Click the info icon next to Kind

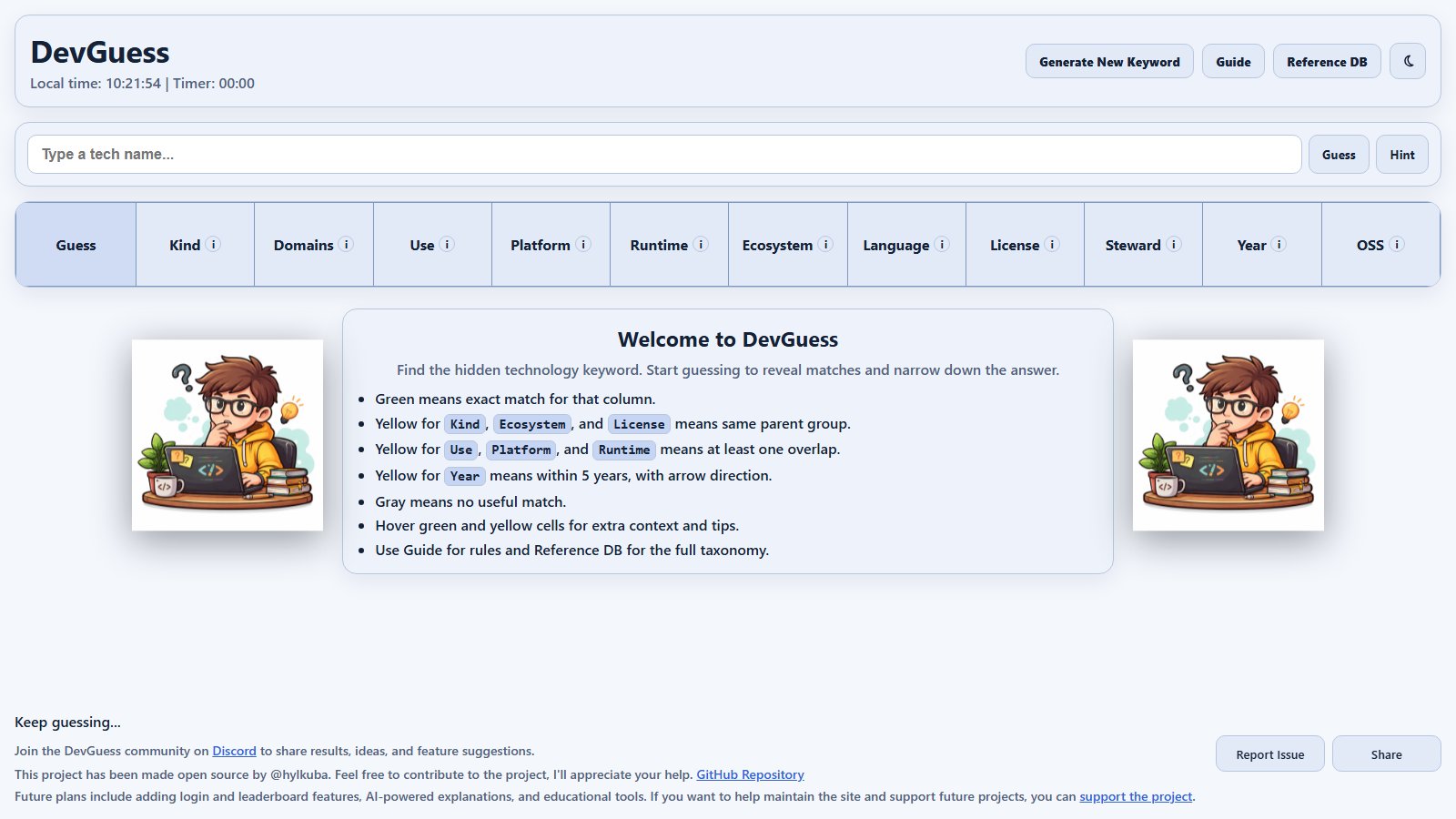(213, 244)
